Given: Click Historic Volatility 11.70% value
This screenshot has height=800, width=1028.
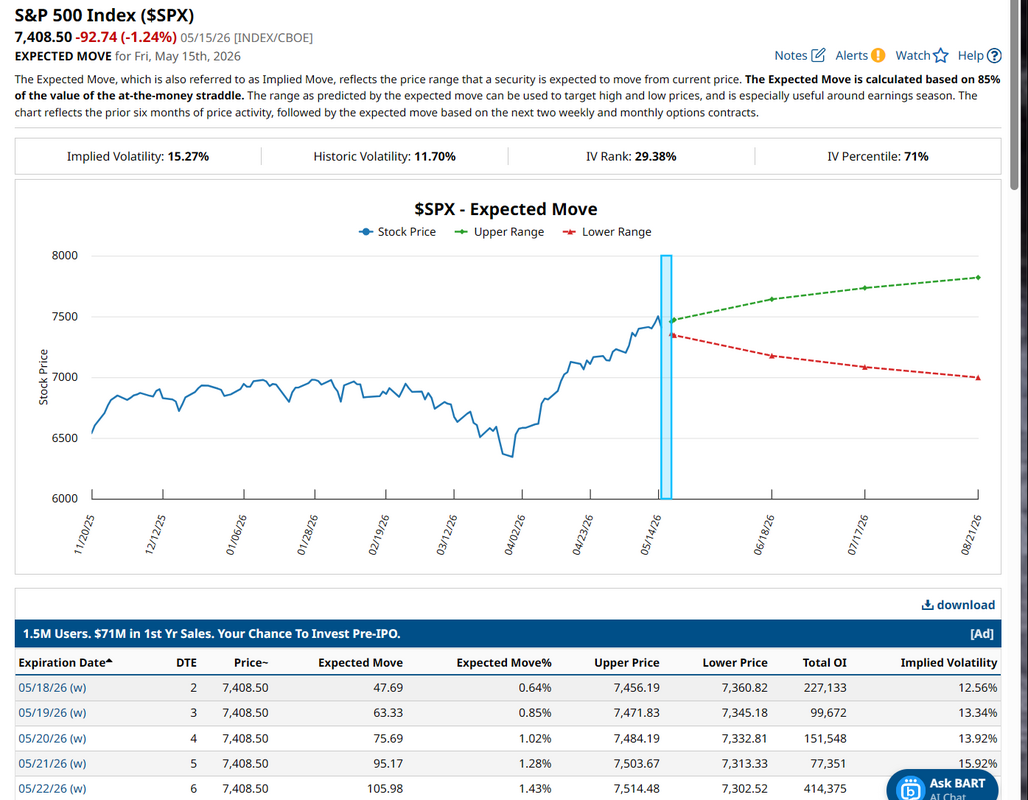Looking at the screenshot, I should pos(435,157).
